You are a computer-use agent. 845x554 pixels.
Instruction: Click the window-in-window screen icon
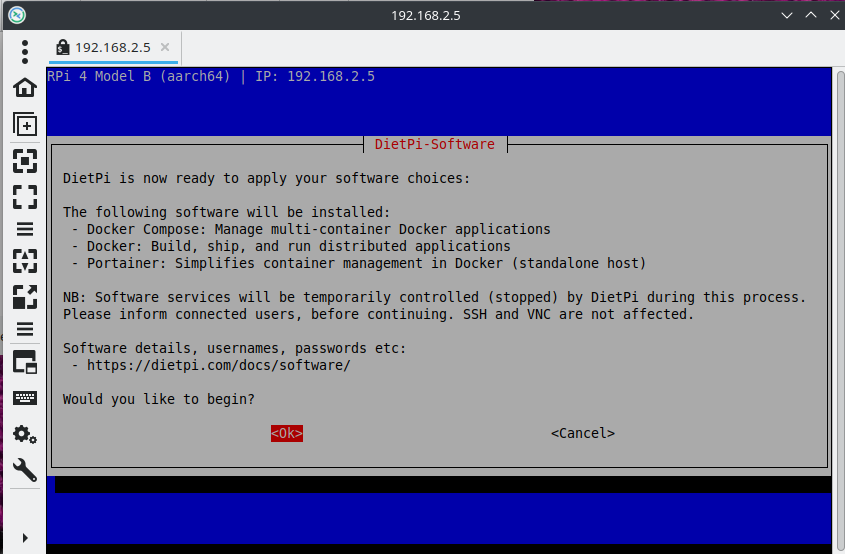[25, 362]
